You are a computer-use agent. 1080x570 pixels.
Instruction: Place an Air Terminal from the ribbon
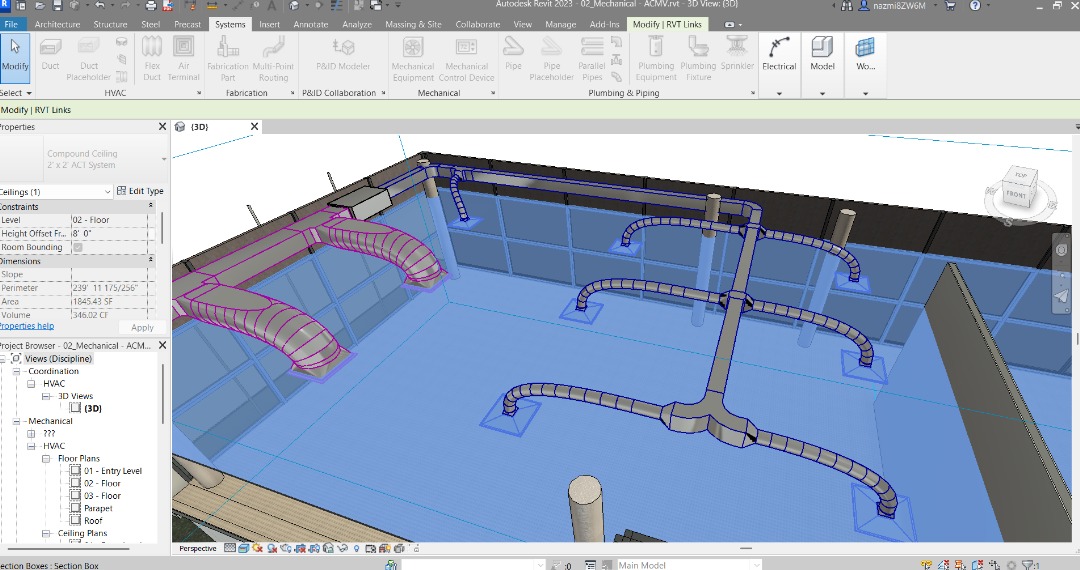tap(183, 59)
